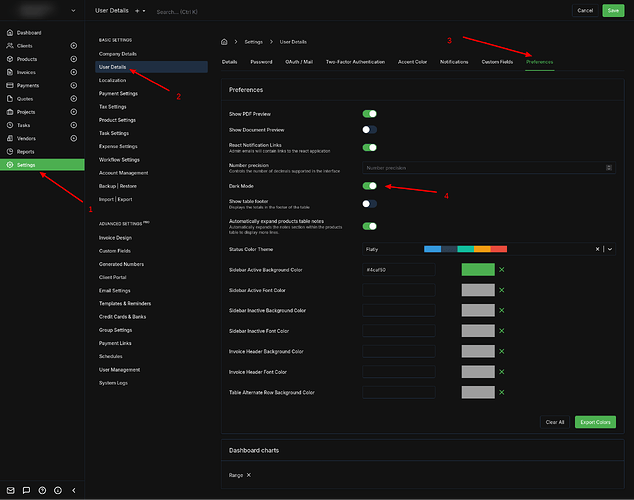634x500 pixels.
Task: Open the help question mark icon
Action: (42, 490)
